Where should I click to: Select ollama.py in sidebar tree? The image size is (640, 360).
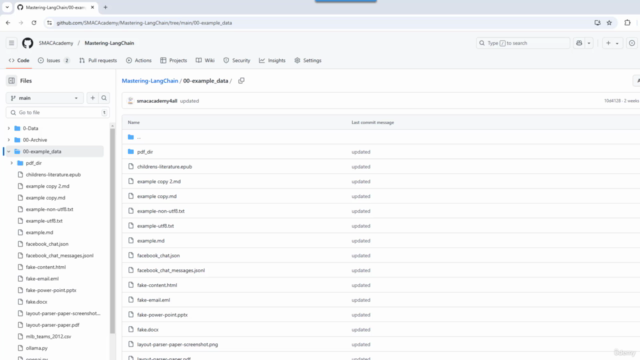tap(36, 348)
